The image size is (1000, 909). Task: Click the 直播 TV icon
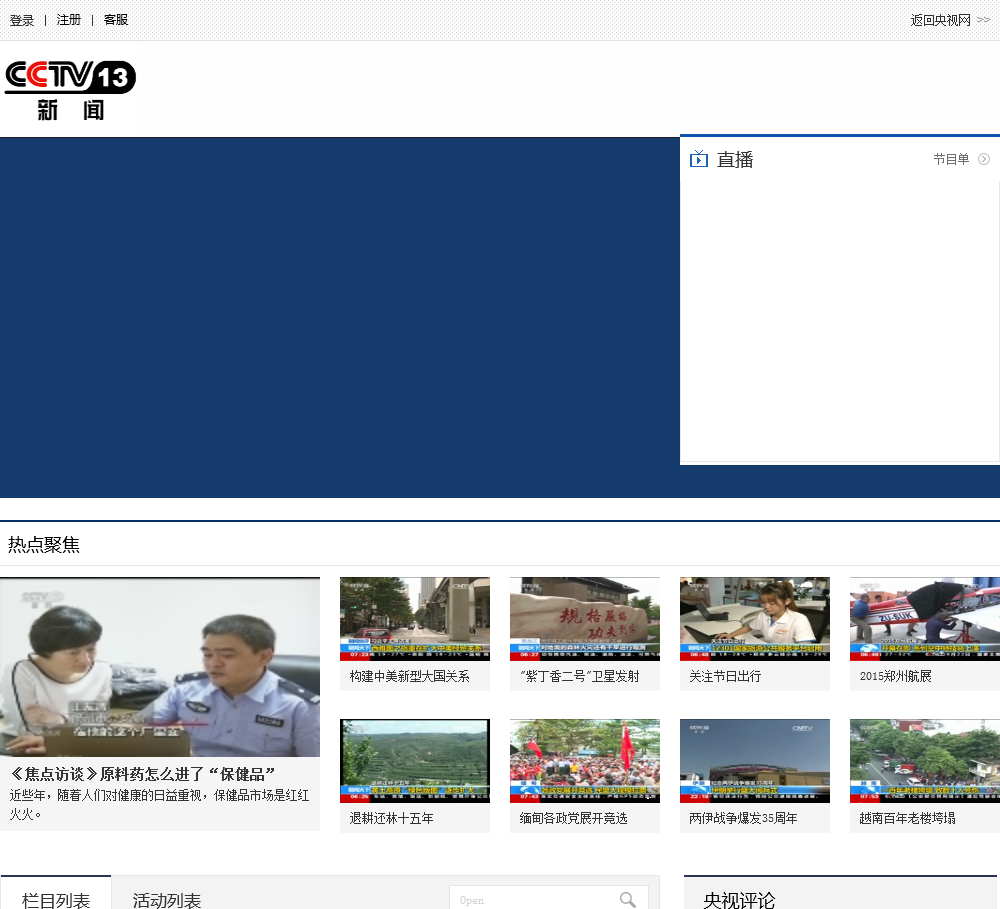point(698,159)
